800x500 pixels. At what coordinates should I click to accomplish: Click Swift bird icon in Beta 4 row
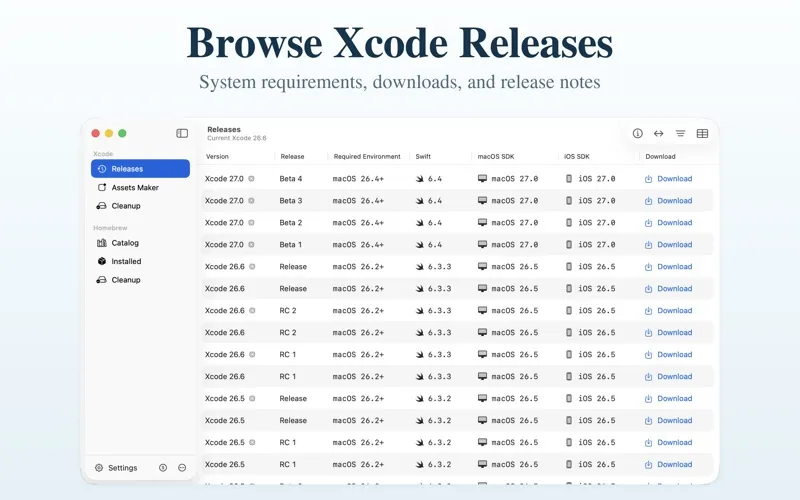420,179
